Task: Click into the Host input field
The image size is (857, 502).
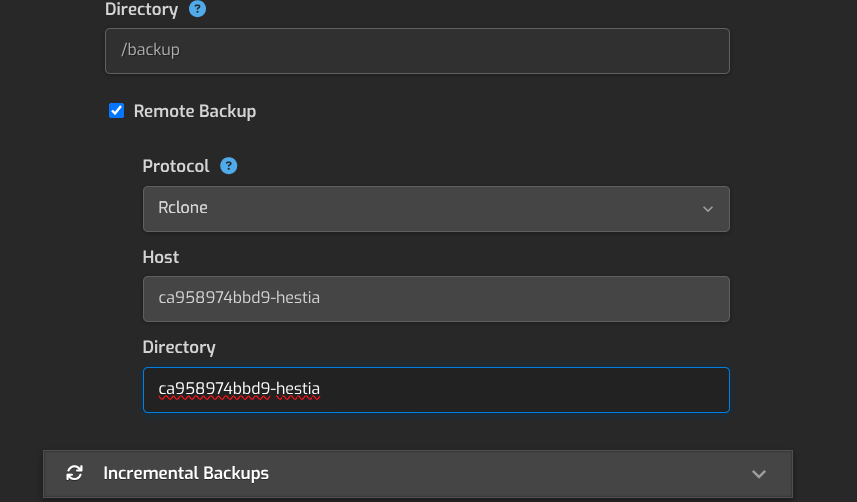Action: pos(436,299)
